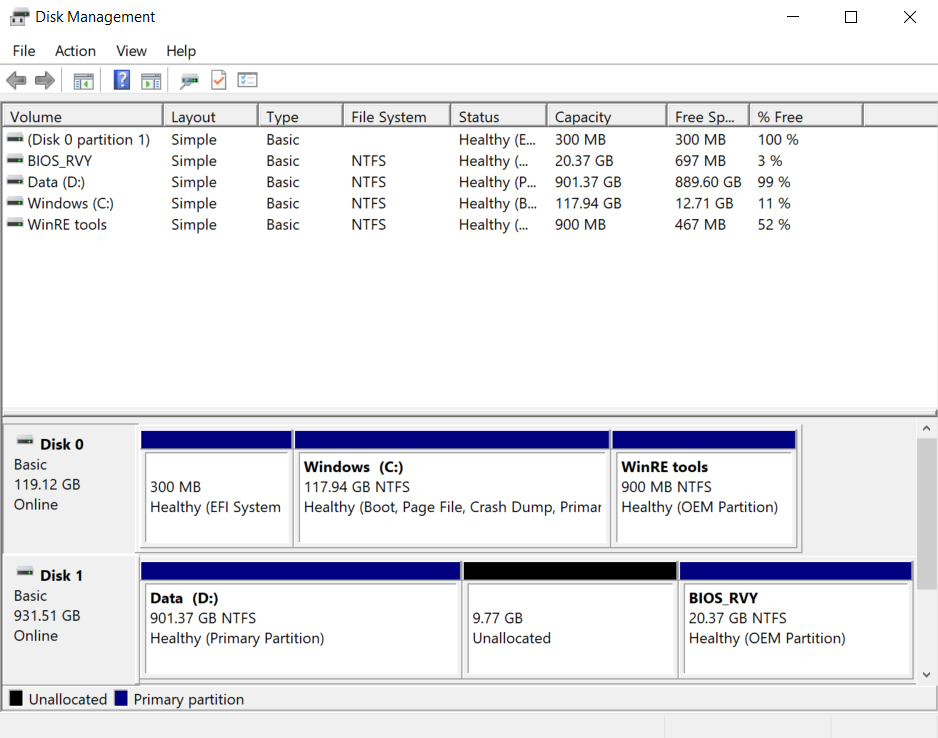Screen dimensions: 938x738
Task: Click scroll-down arrow in the disk pane
Action: 926,674
